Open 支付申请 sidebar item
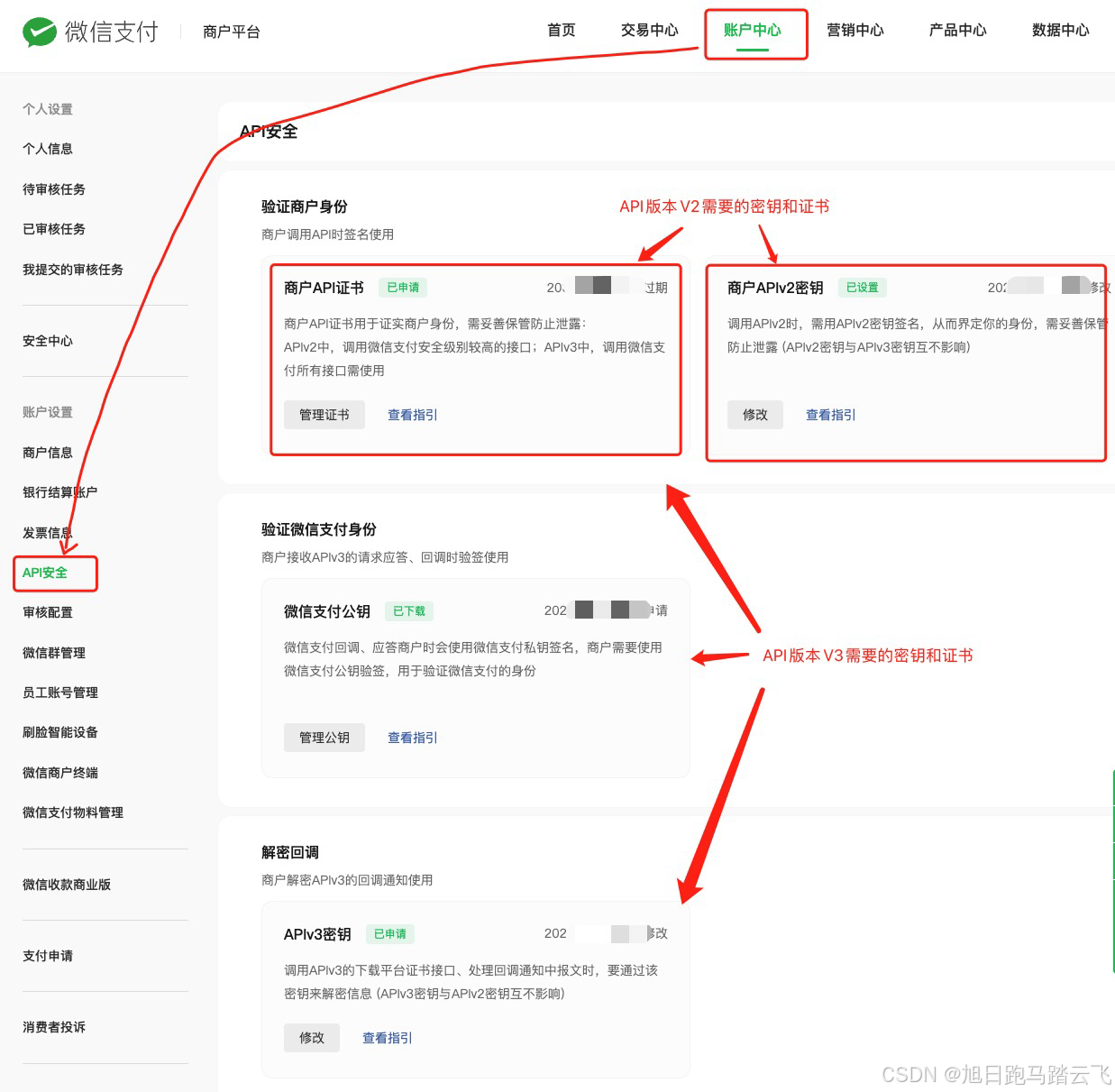The image size is (1115, 1092). click(48, 956)
